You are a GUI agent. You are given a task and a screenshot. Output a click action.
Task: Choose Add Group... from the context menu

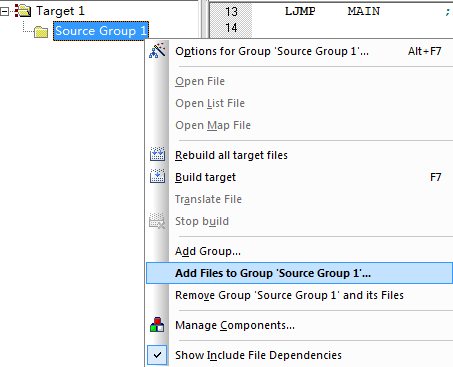point(208,251)
